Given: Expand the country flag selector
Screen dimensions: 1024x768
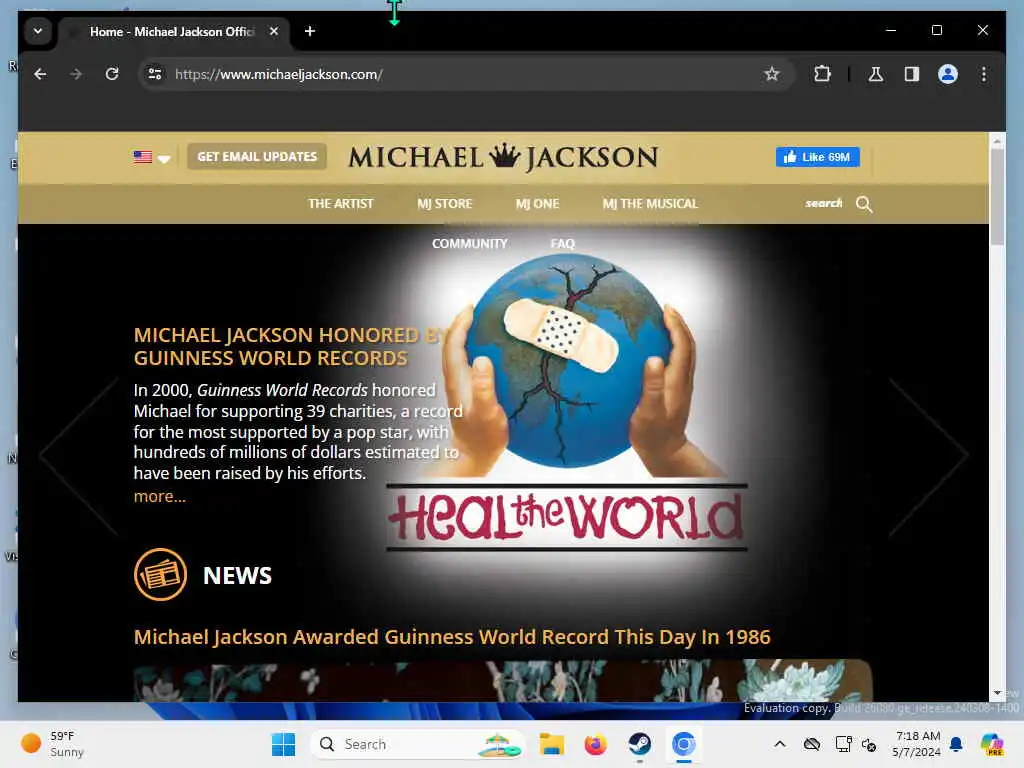Looking at the screenshot, I should click(x=152, y=157).
